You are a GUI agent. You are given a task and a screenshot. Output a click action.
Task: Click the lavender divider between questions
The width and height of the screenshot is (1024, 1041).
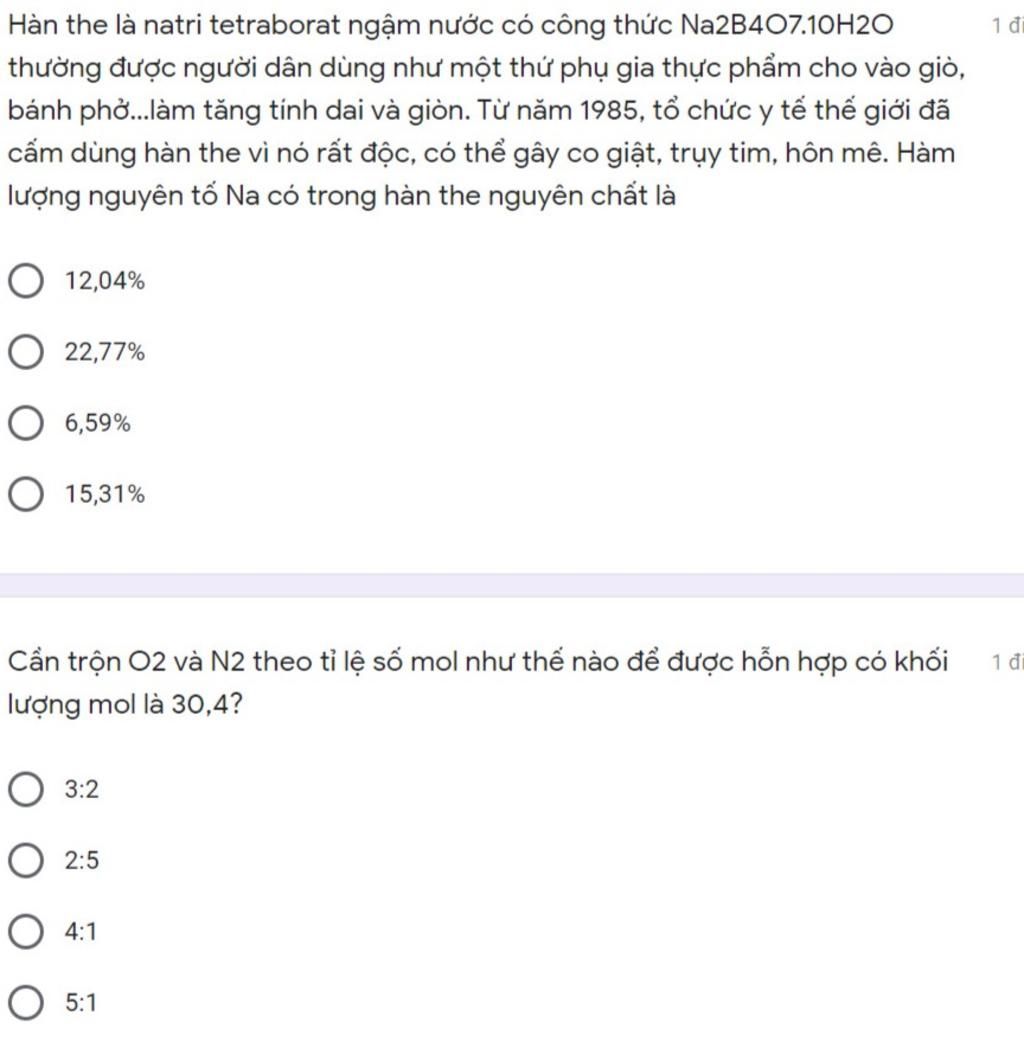click(x=512, y=585)
